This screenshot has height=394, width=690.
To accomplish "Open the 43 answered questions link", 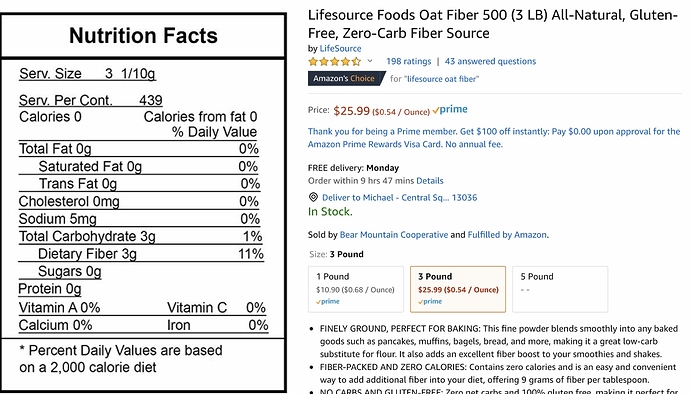I will click(x=490, y=61).
